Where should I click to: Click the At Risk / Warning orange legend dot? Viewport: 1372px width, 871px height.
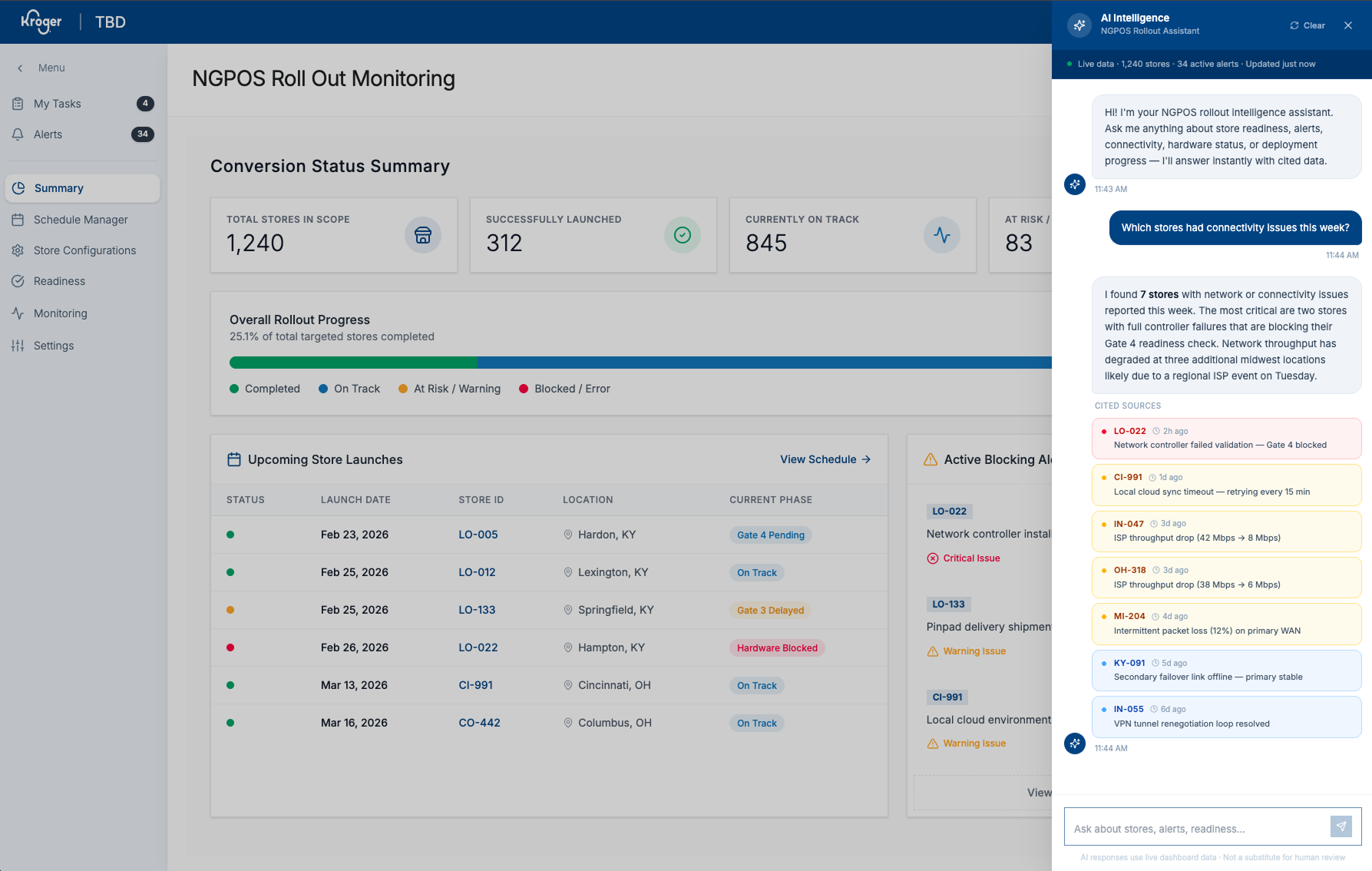403,389
